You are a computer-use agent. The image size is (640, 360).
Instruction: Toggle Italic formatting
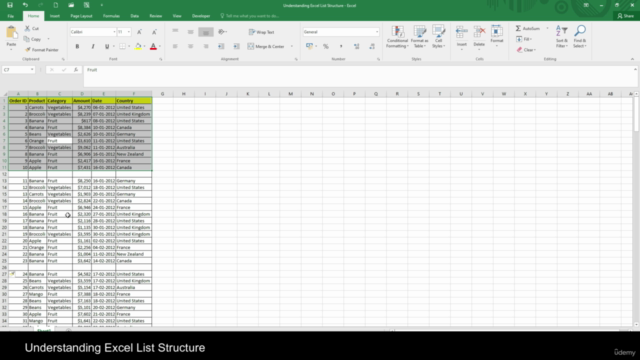pyautogui.click(x=93, y=47)
